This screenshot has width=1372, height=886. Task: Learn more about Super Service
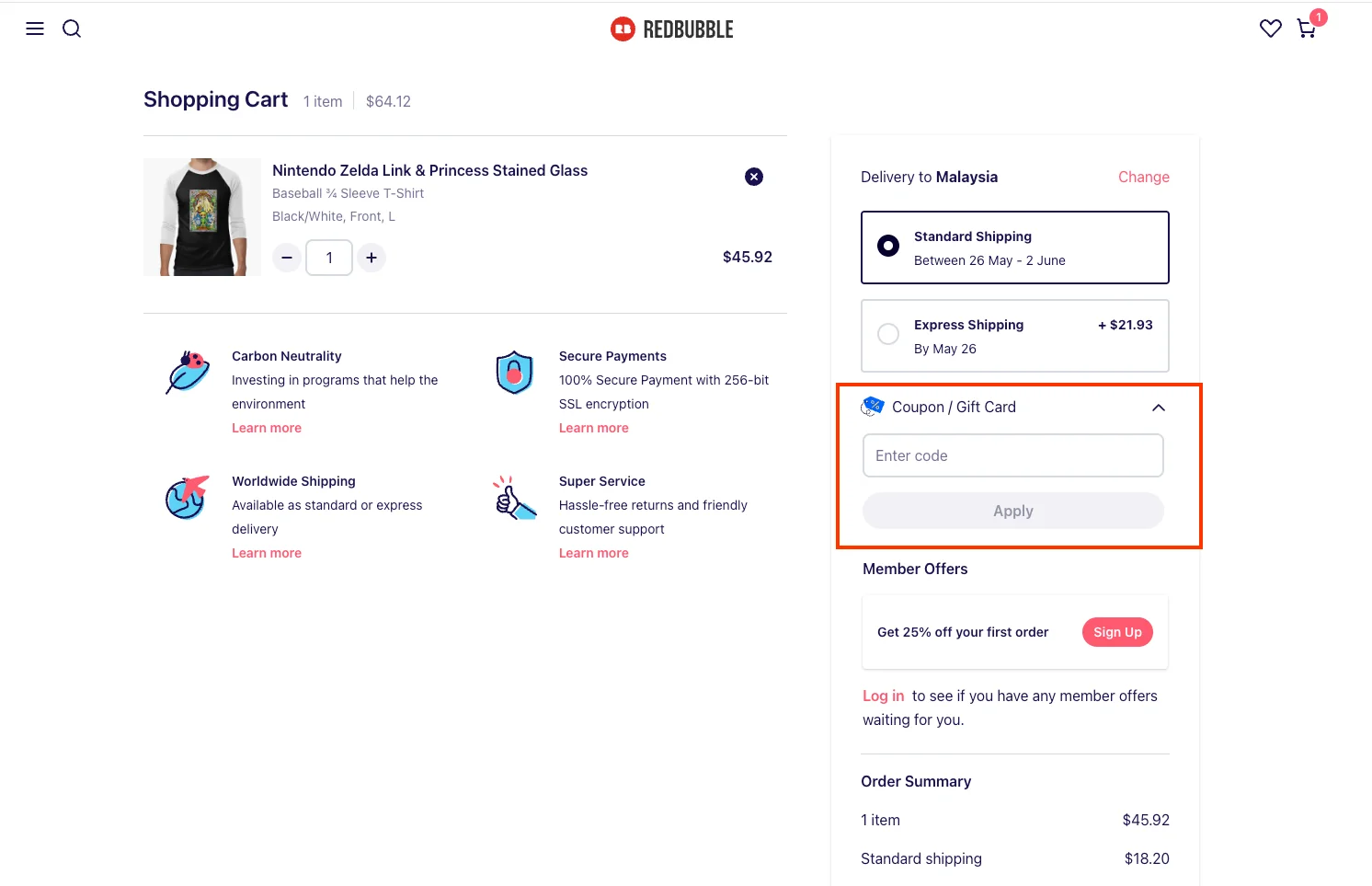tap(594, 553)
